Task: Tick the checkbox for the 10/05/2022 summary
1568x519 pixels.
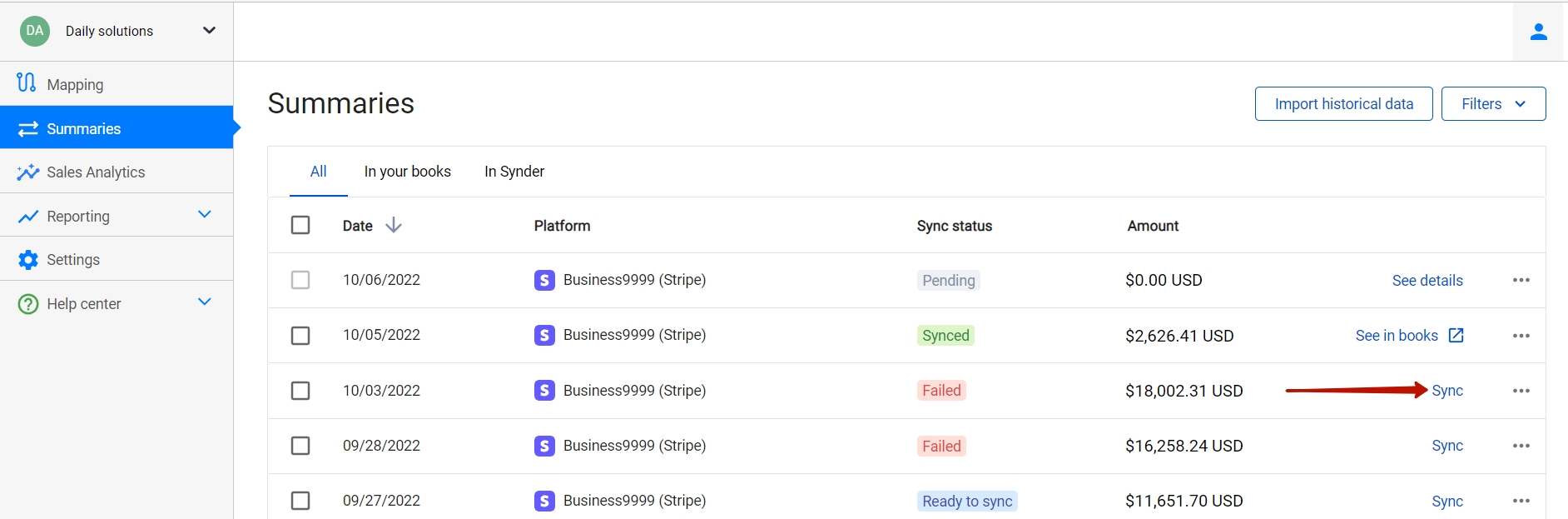Action: click(300, 335)
